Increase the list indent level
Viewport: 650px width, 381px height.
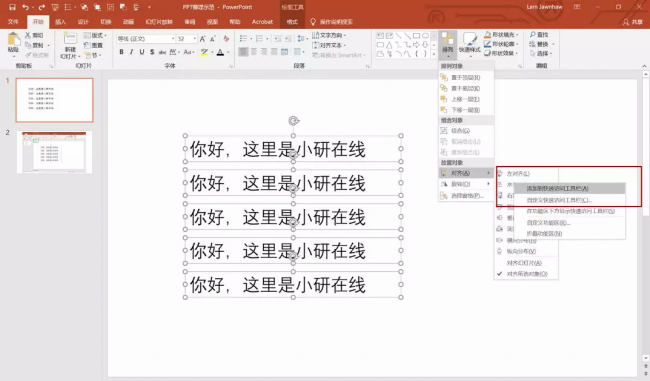tap(288, 39)
